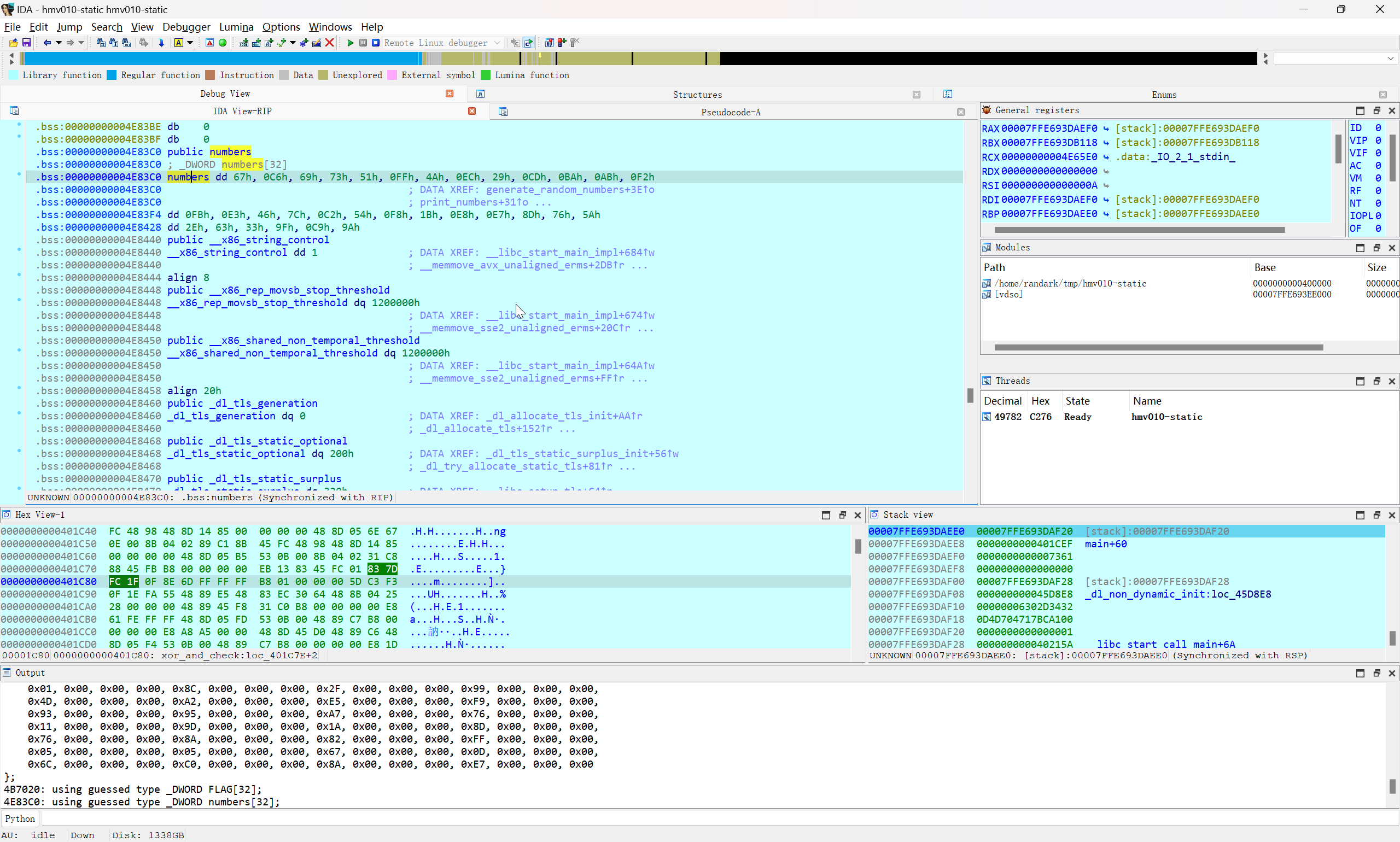Close the Pseudocode-A tab
The image size is (1400, 842).
point(960,112)
